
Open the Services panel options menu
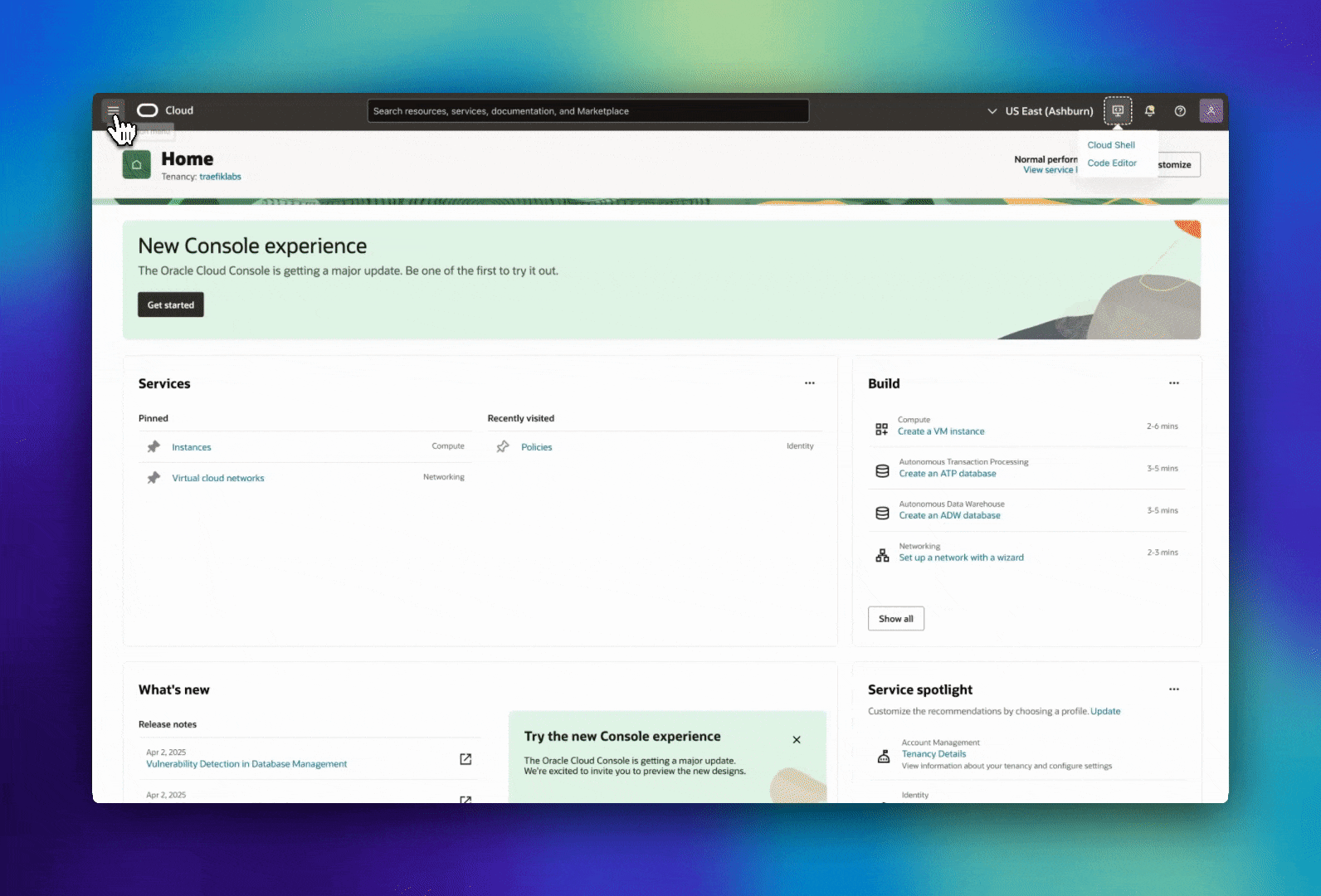(x=809, y=383)
